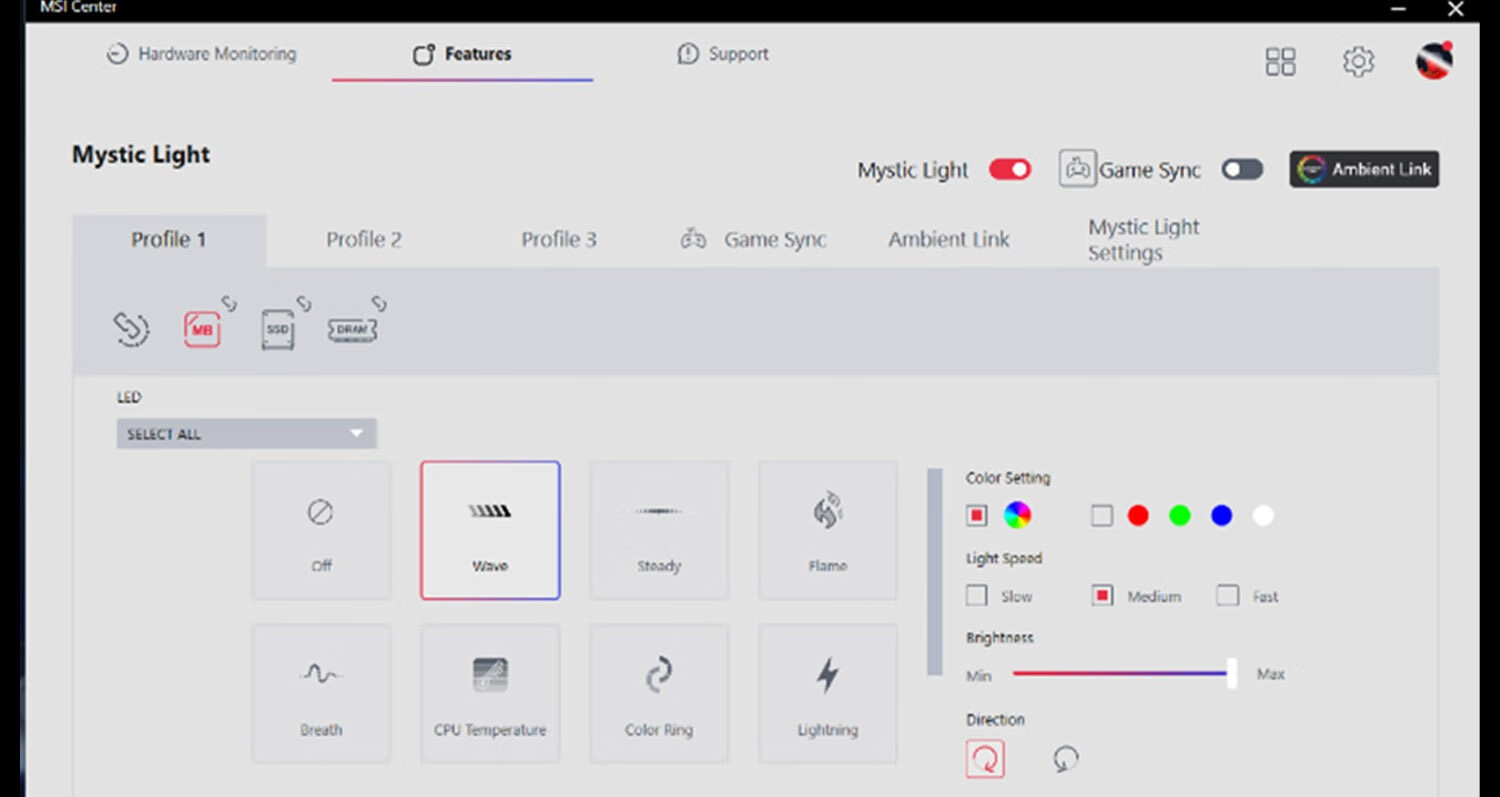Check the Fast light speed checkbox
This screenshot has height=797, width=1500.
tap(1227, 596)
